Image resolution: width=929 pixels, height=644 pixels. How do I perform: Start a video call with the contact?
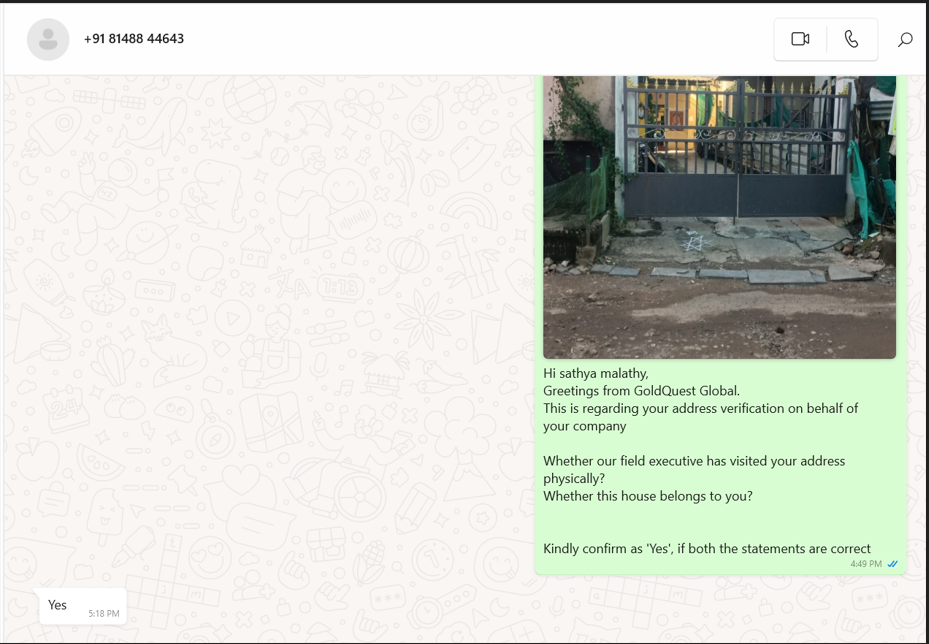pos(800,39)
